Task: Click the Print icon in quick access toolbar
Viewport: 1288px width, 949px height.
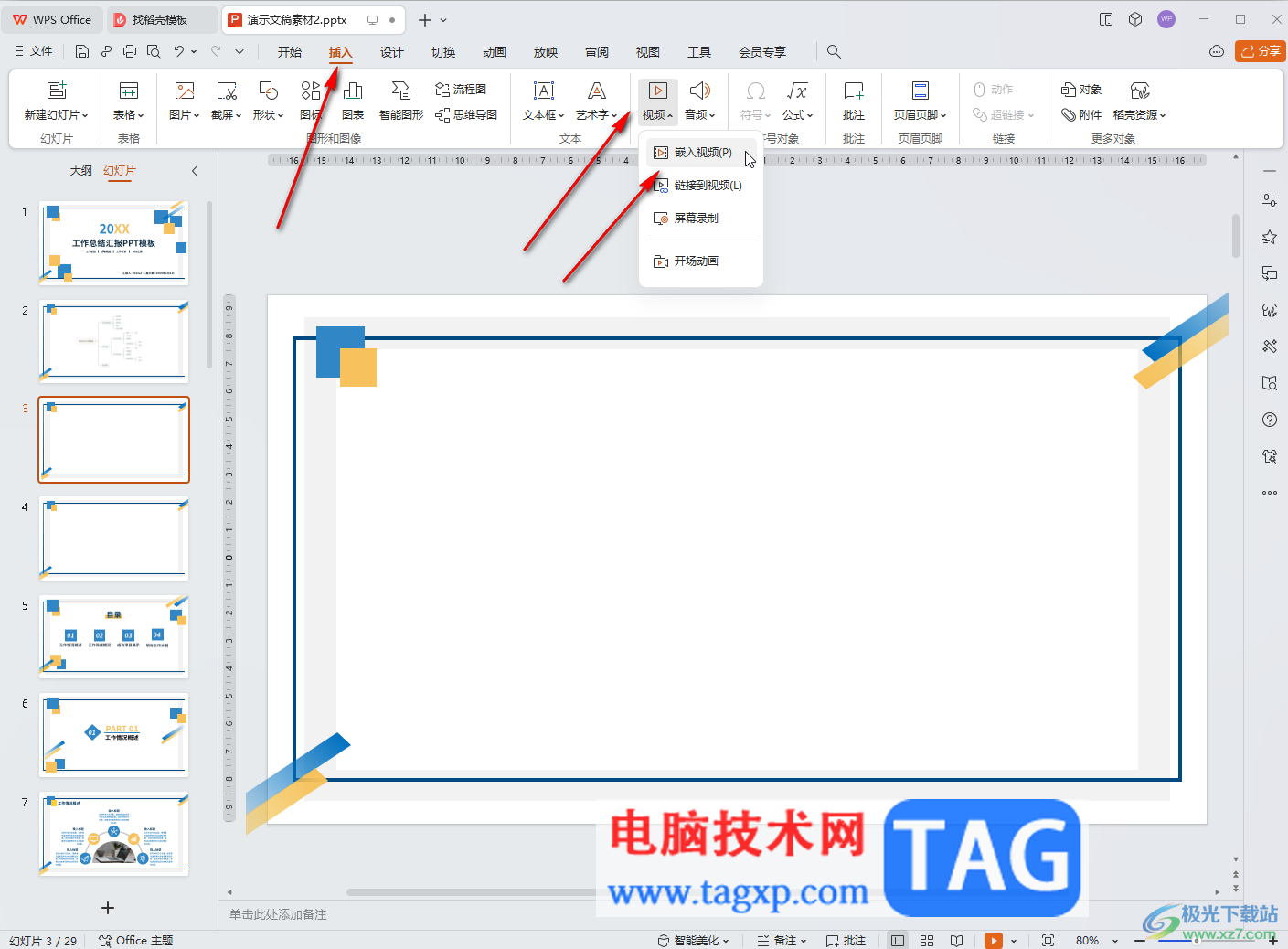Action: tap(130, 52)
